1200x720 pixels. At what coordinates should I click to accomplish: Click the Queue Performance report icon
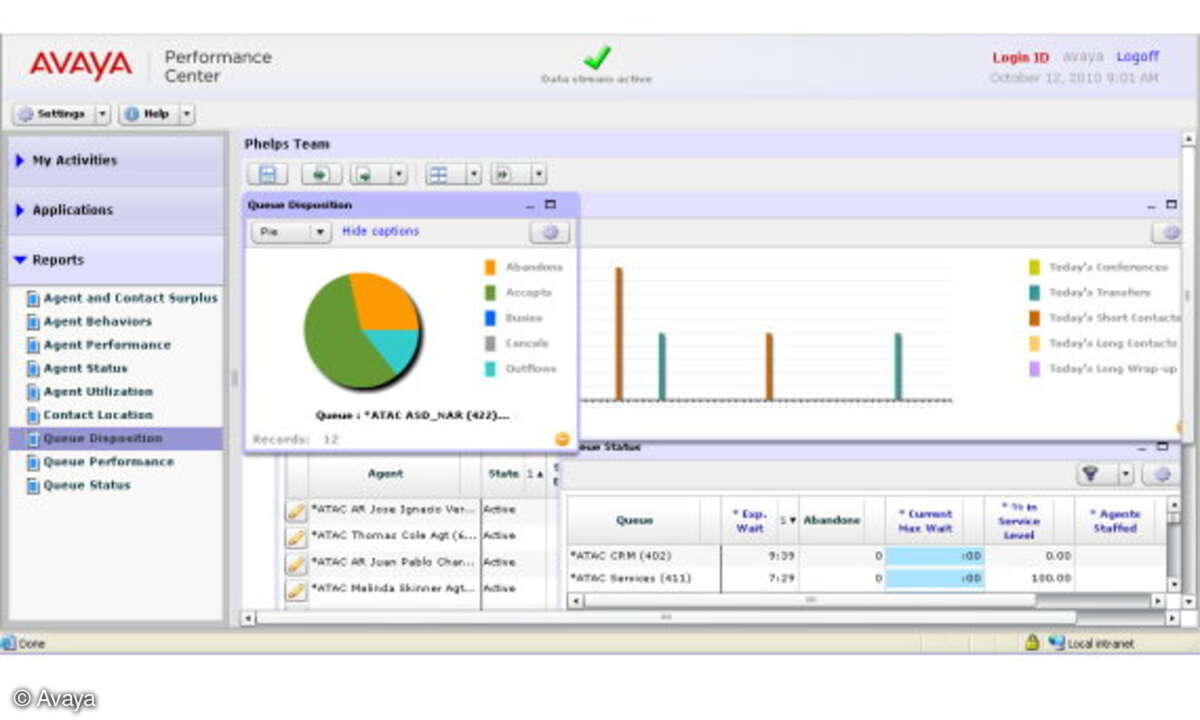click(33, 462)
